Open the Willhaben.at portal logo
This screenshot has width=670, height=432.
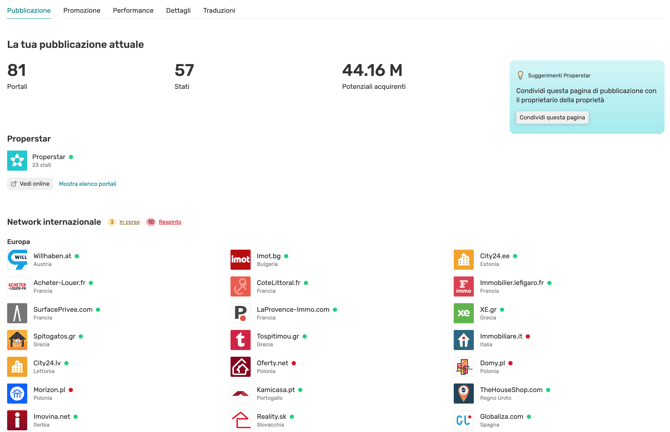17,260
